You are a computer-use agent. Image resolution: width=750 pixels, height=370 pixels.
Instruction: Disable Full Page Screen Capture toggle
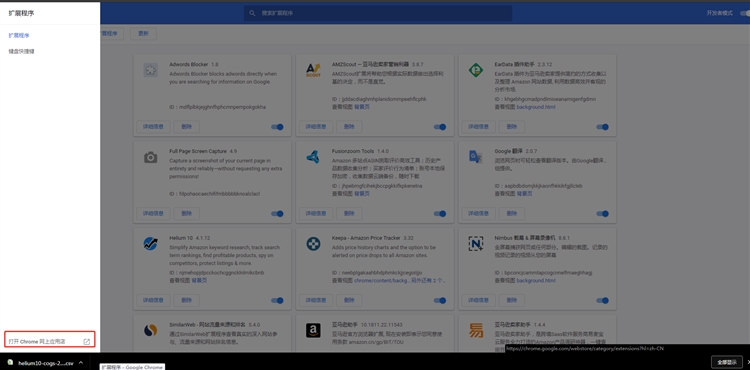tap(277, 214)
